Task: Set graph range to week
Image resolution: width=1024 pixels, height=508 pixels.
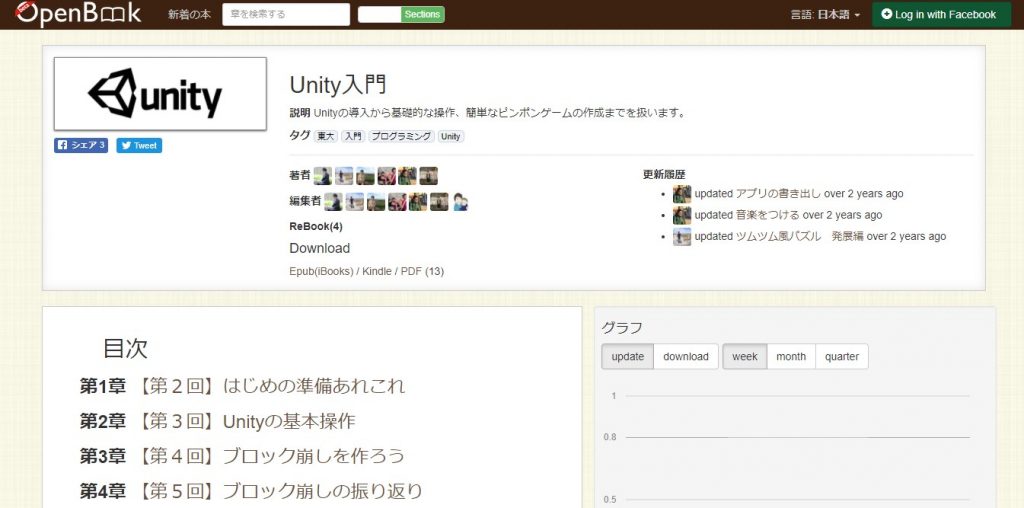Action: 745,357
